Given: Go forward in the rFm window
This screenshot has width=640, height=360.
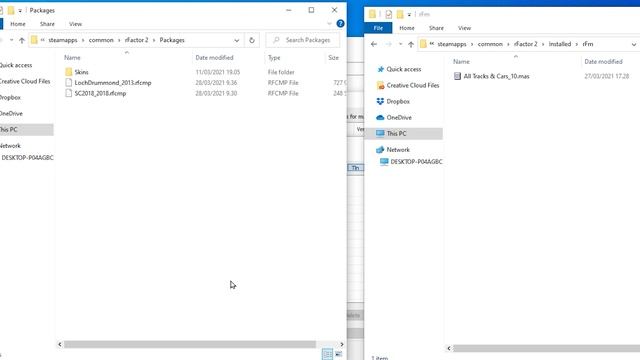Looking at the screenshot, I should coord(389,44).
